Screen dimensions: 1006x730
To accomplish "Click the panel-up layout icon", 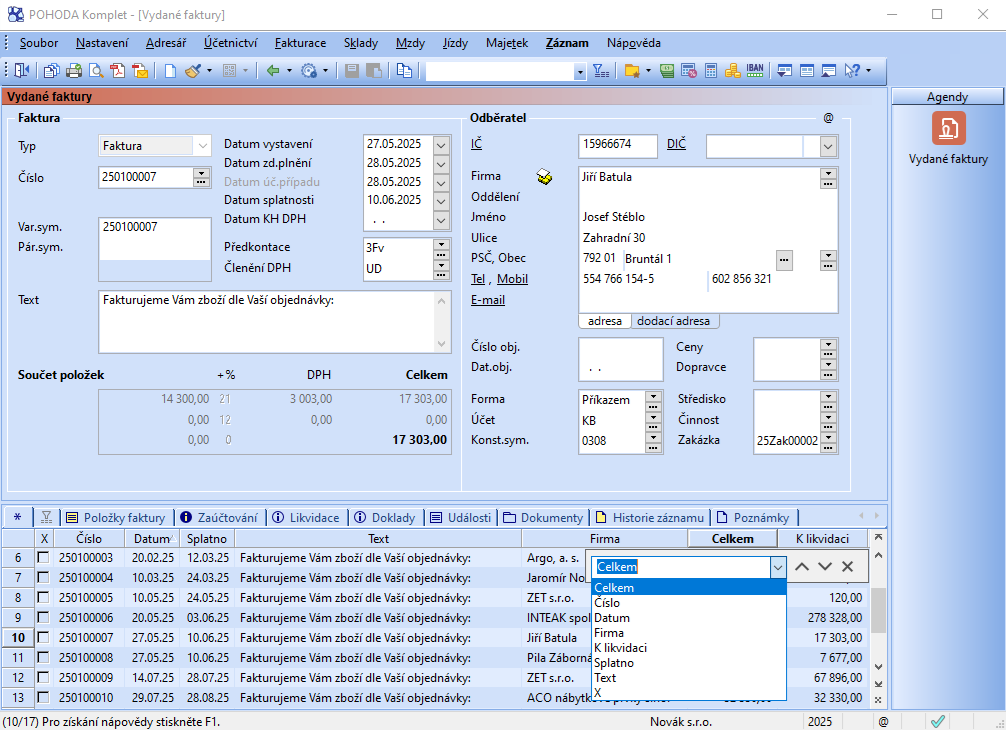I will (x=829, y=71).
